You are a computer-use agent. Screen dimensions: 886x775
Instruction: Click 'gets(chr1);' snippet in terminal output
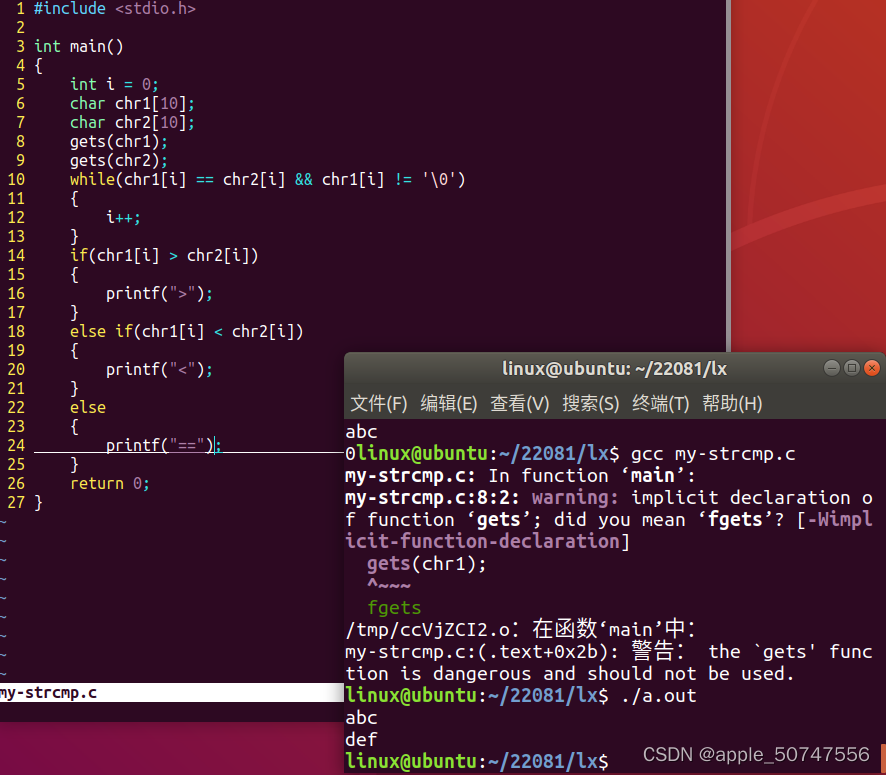(427, 564)
